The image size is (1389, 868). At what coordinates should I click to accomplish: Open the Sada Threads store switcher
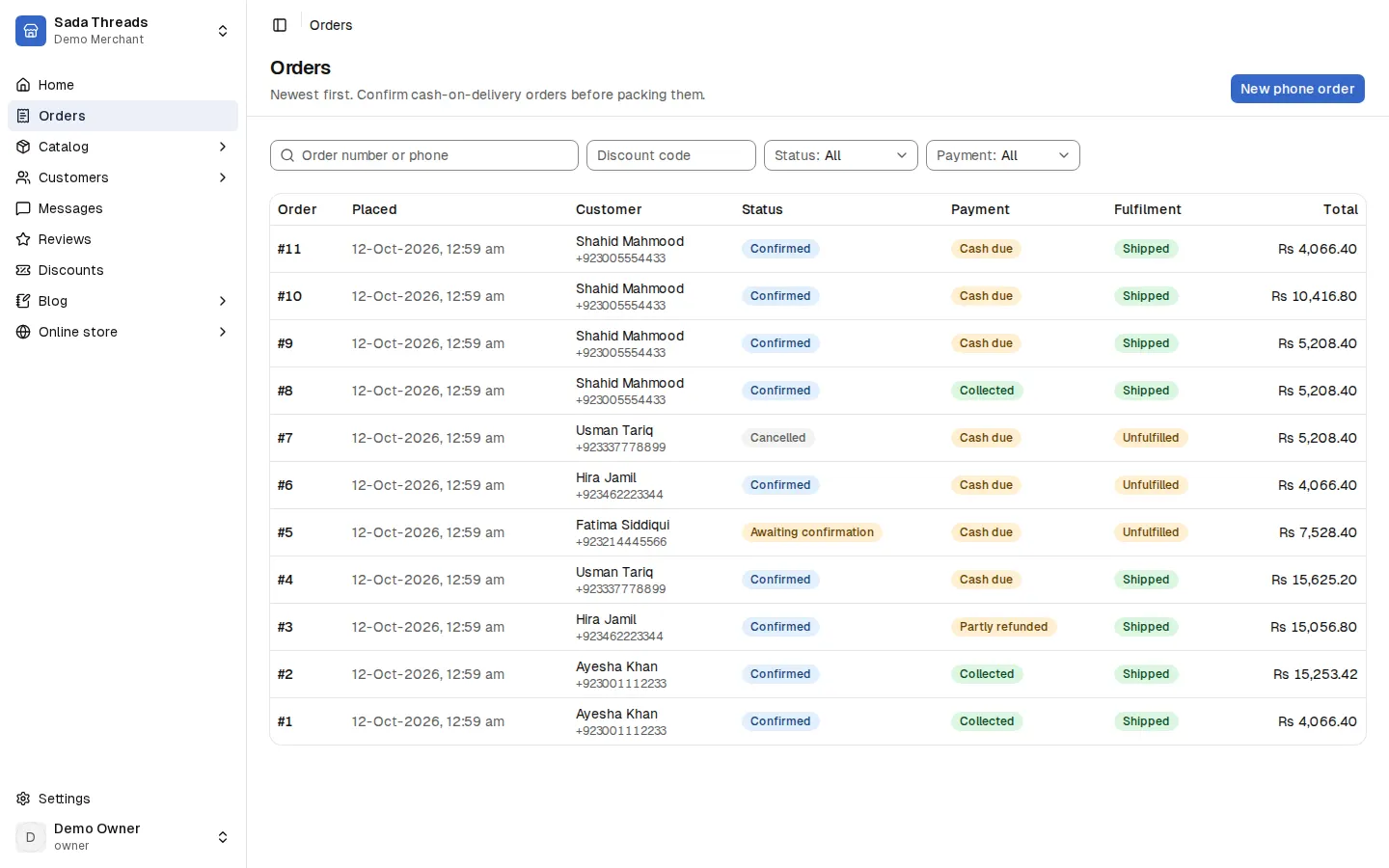(123, 31)
